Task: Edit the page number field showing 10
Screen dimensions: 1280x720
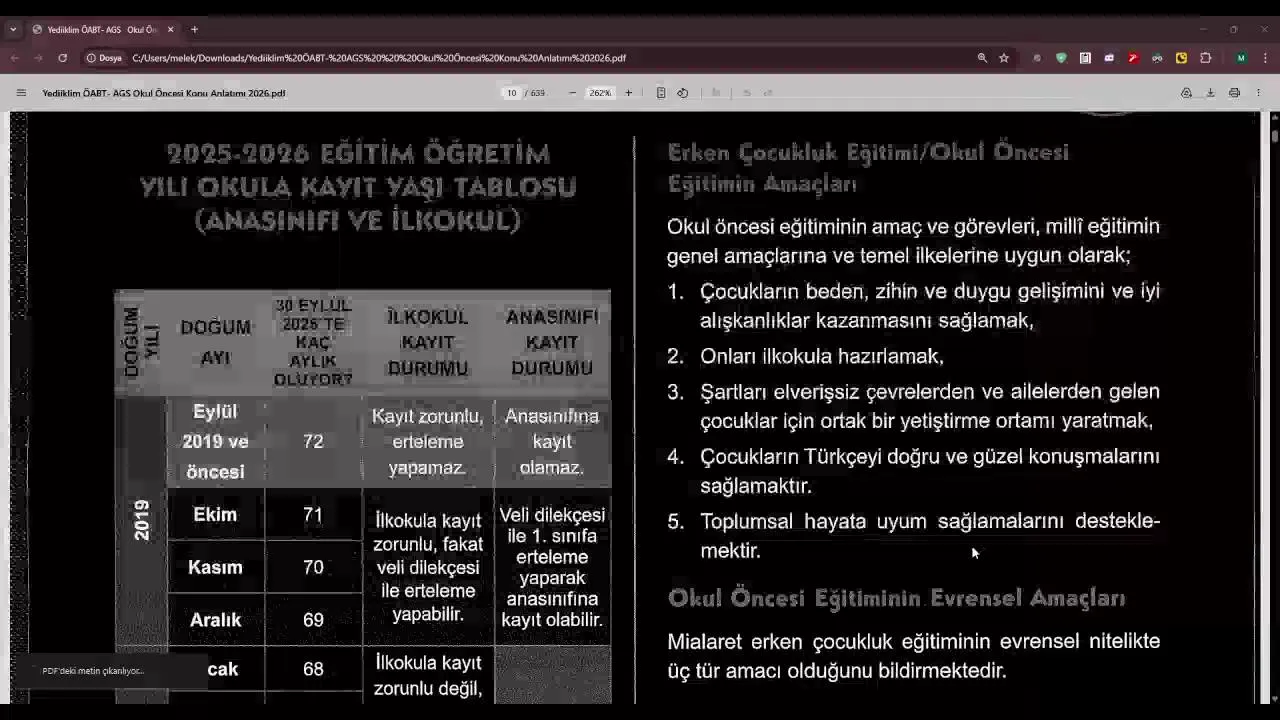Action: (511, 93)
